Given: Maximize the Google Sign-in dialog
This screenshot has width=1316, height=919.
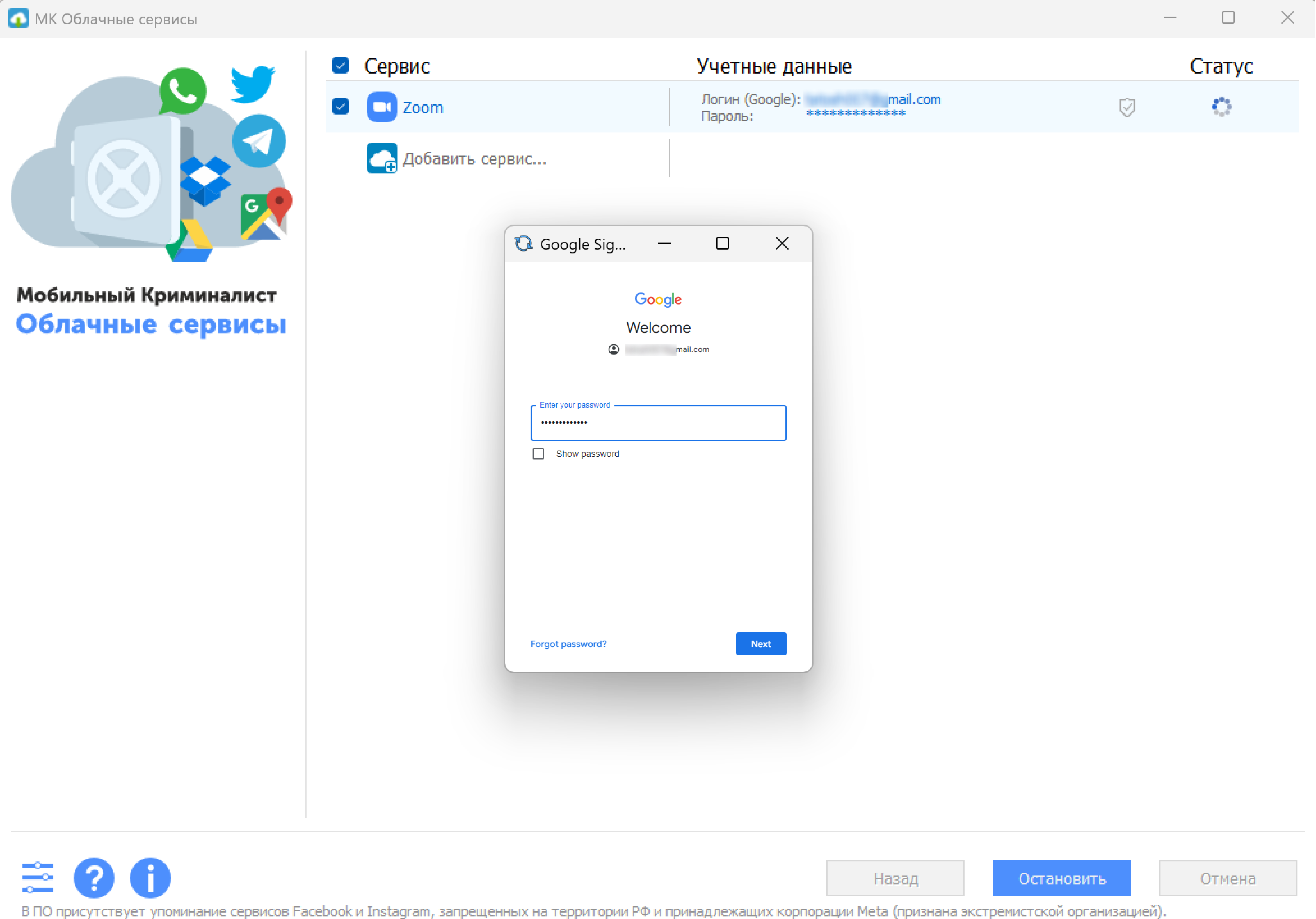Looking at the screenshot, I should click(722, 244).
